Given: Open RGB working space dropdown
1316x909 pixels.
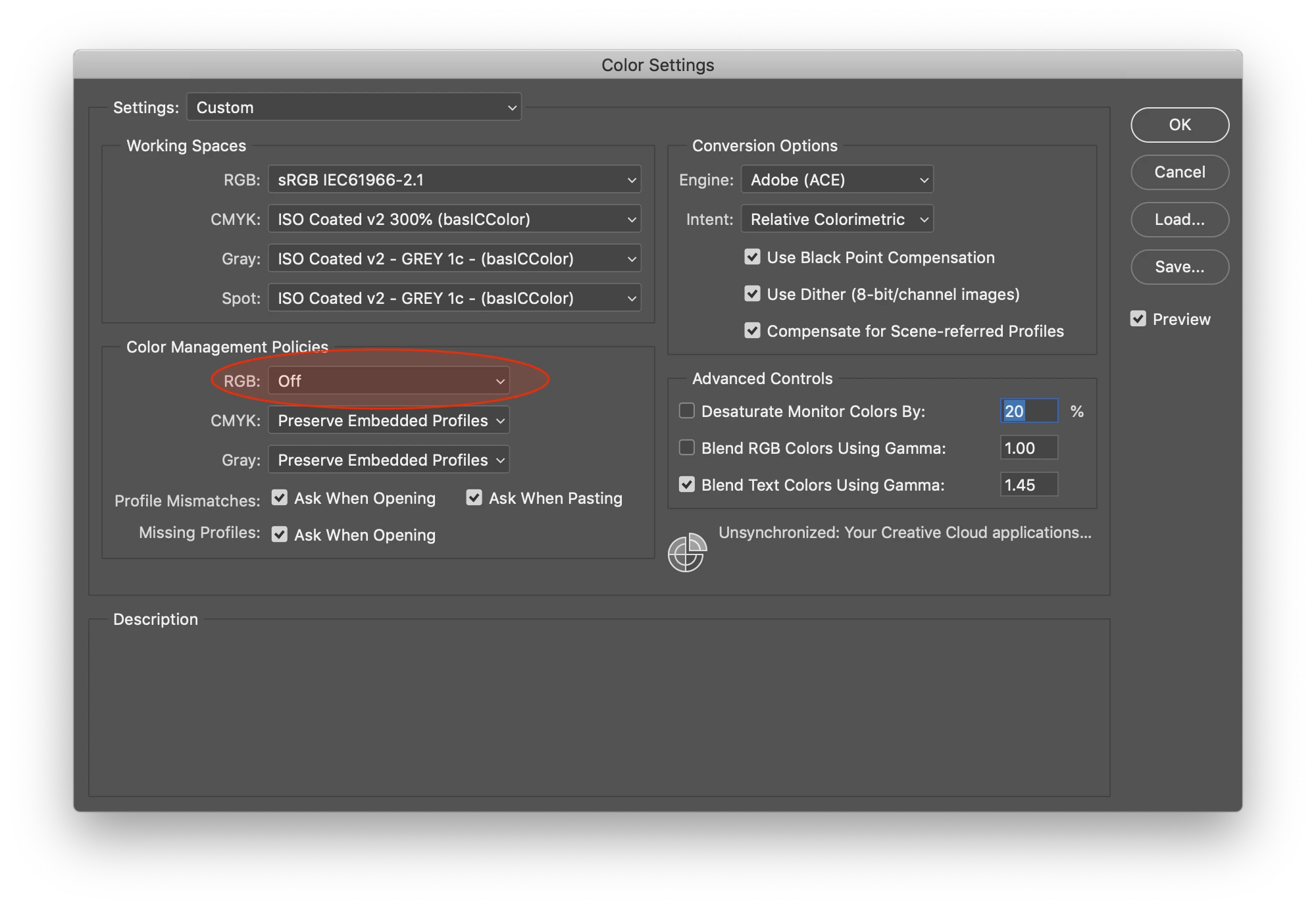Looking at the screenshot, I should (x=454, y=180).
